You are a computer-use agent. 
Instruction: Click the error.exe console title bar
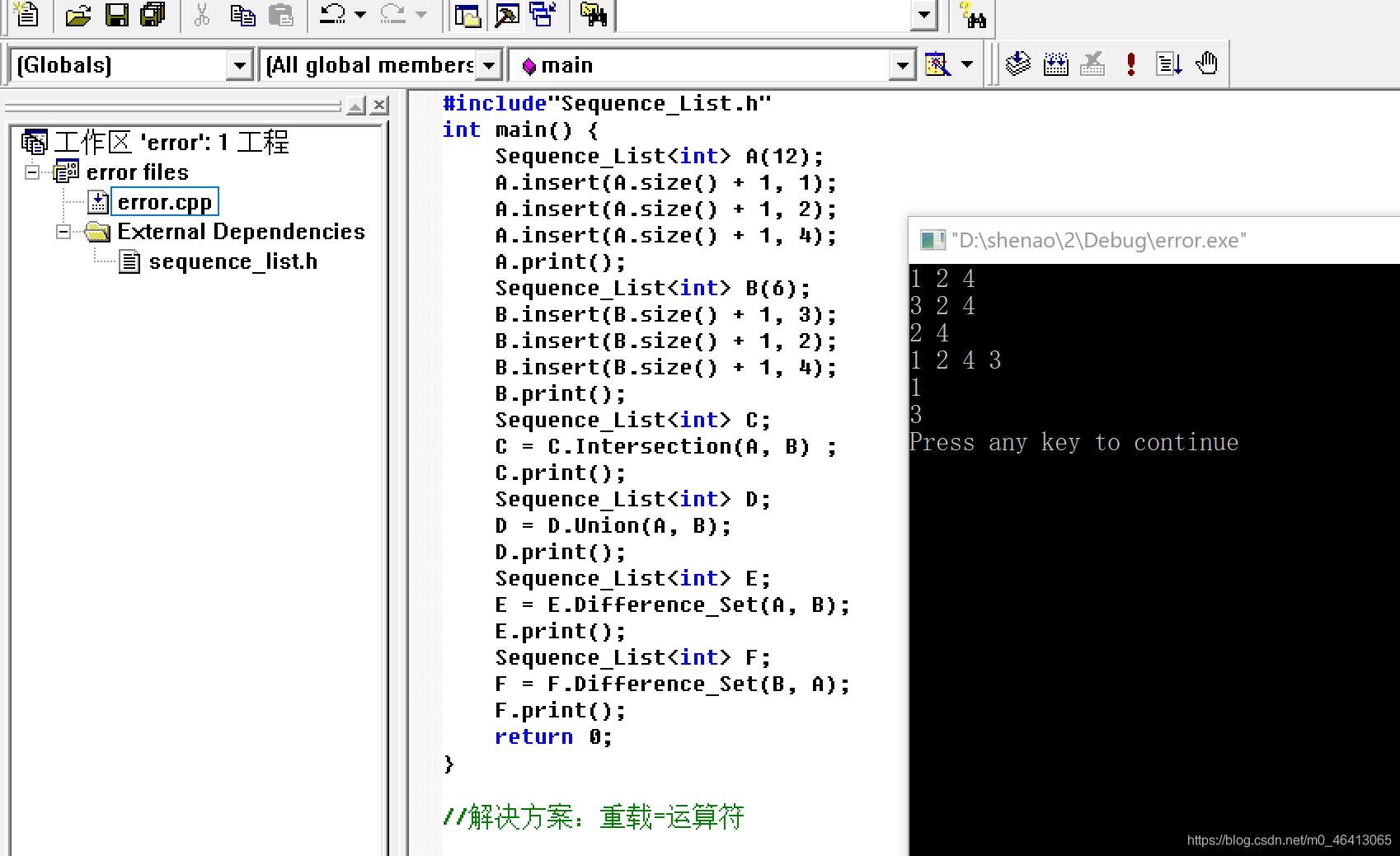[1154, 240]
